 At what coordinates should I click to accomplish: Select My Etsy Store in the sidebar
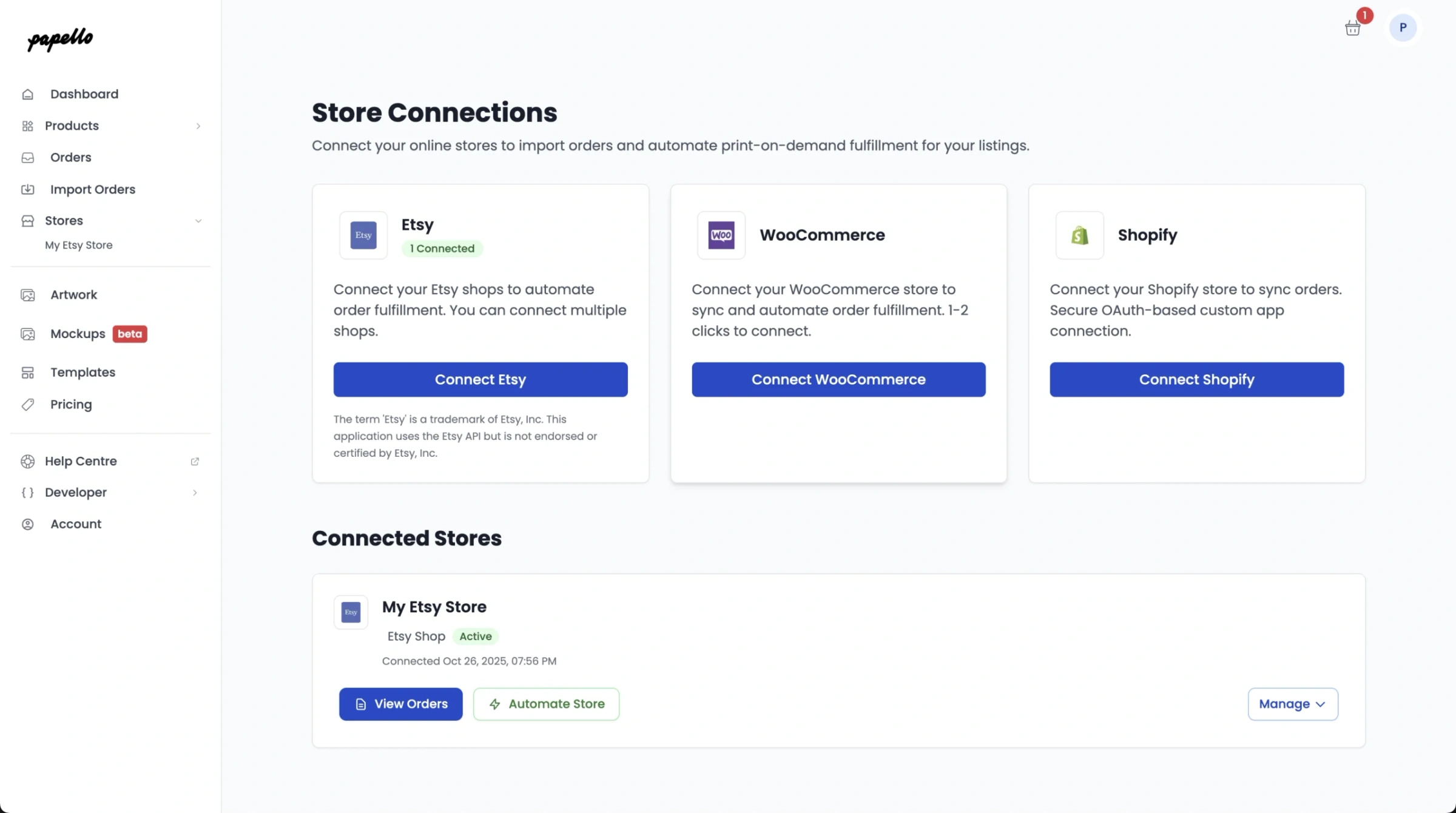pyautogui.click(x=79, y=245)
